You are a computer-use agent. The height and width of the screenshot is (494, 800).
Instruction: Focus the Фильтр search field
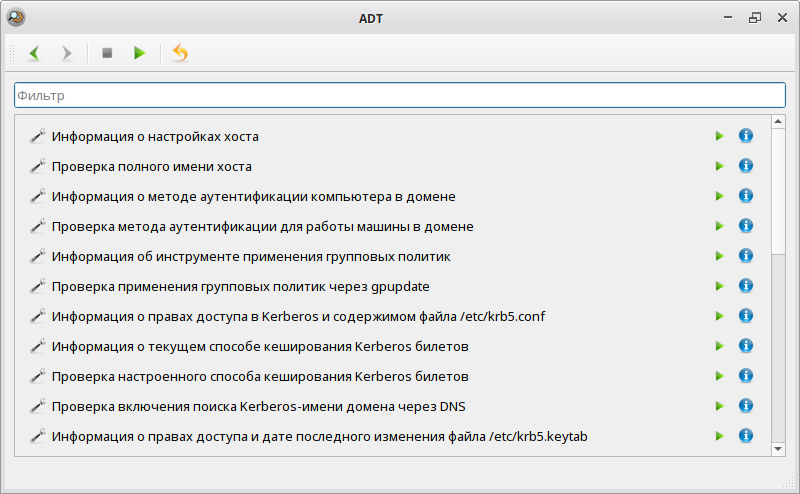click(399, 95)
